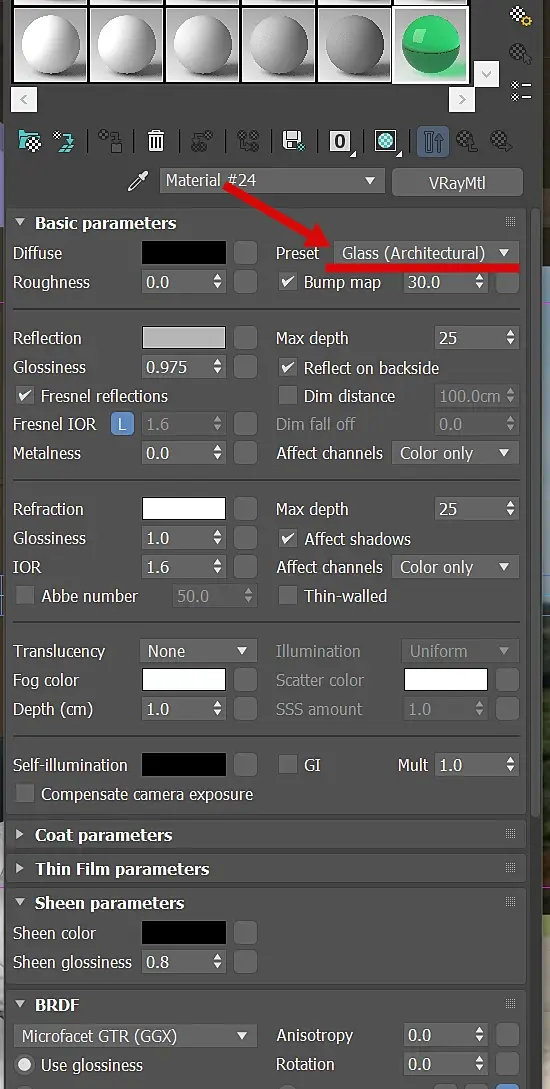The width and height of the screenshot is (550, 1089).
Task: Toggle Show Shaded Material in Viewport icon
Action: coord(385,142)
